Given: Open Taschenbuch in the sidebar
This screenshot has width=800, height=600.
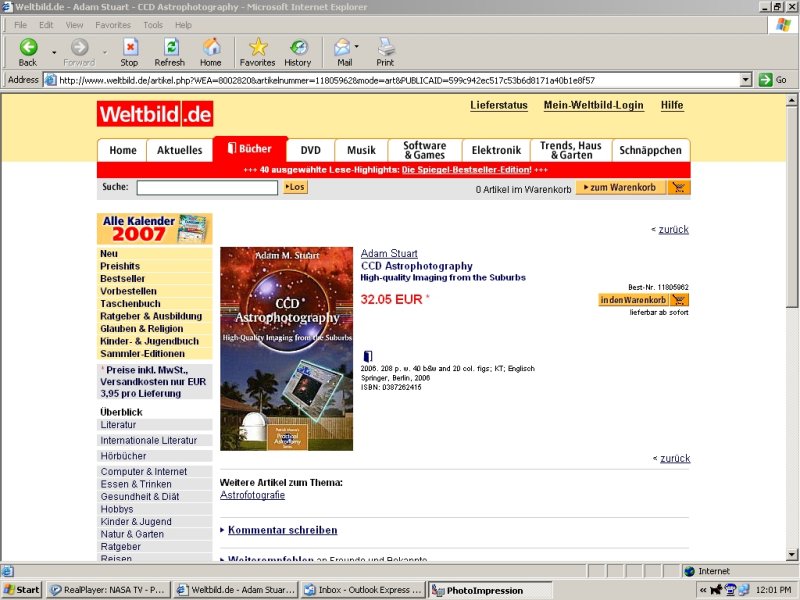Looking at the screenshot, I should (x=130, y=304).
